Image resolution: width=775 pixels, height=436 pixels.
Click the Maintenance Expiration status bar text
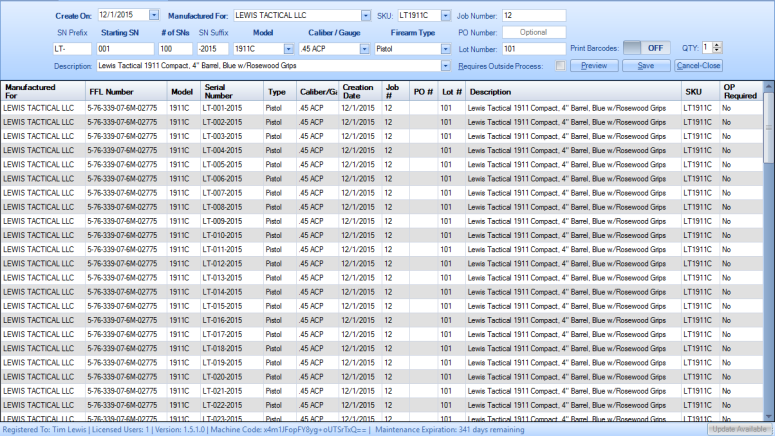pyautogui.click(x=449, y=430)
